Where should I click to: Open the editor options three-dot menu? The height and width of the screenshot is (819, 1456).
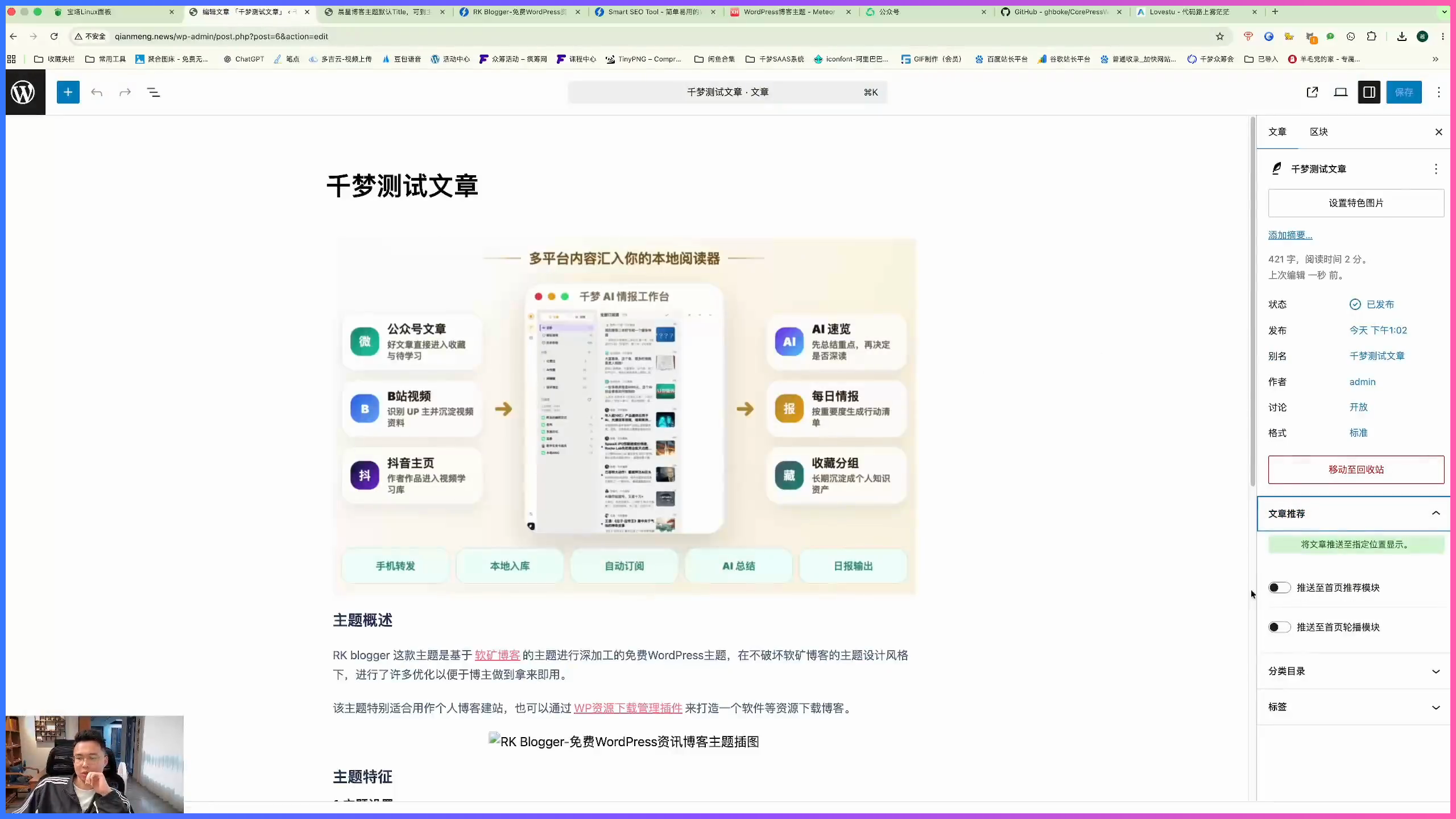[1439, 92]
